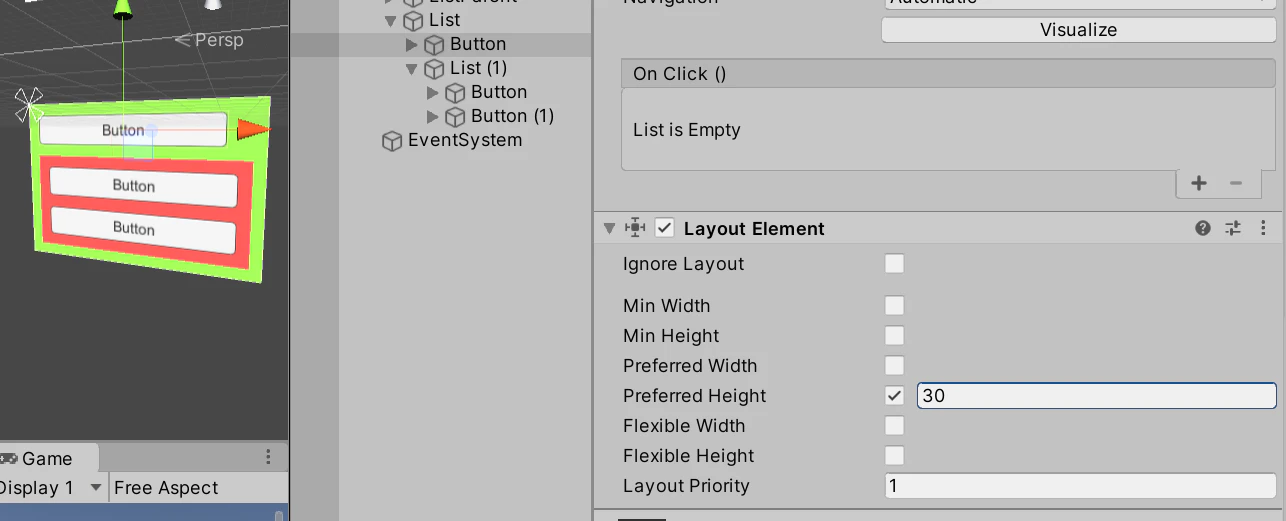Click the minus icon in On Click list
1286x521 pixels.
click(x=1236, y=183)
